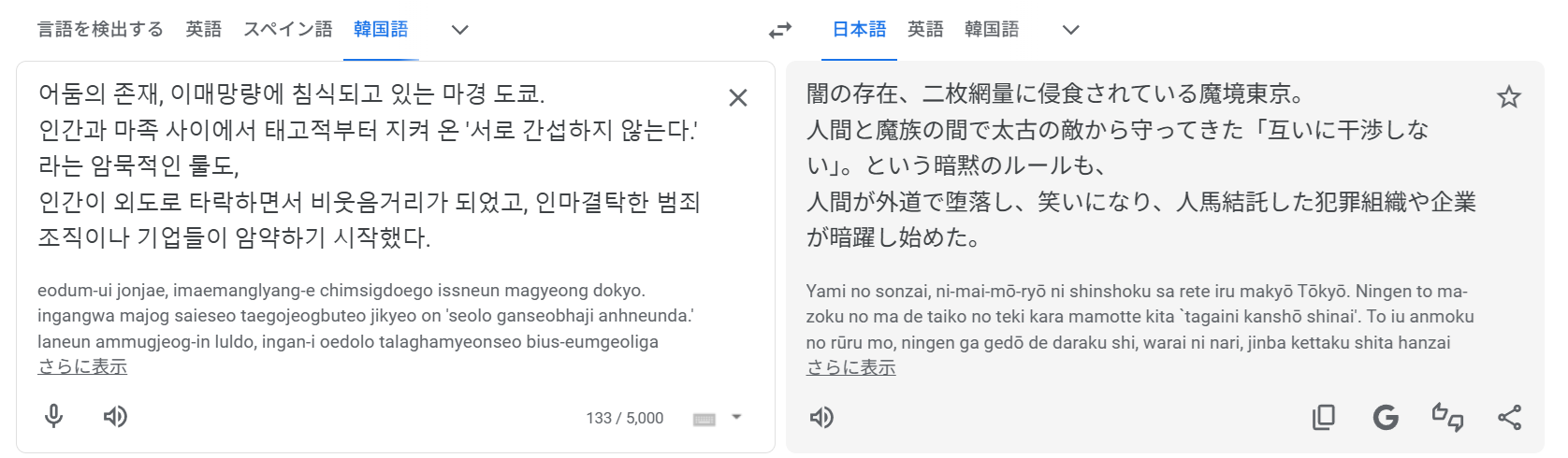The width and height of the screenshot is (1568, 458).
Task: Open input tools dropdown arrow
Action: coord(736,417)
